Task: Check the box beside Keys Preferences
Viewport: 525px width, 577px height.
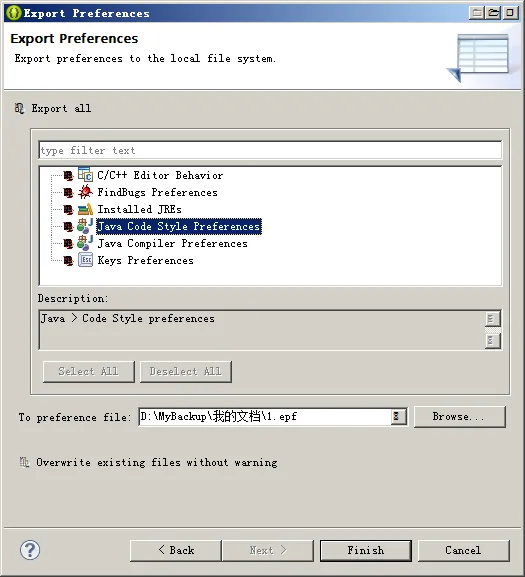Action: click(x=68, y=261)
